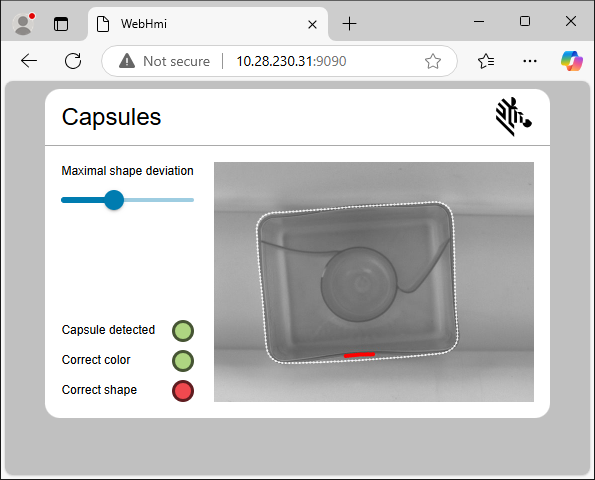Close the browser window
Viewport: 595px width, 480px height.
pyautogui.click(x=571, y=21)
